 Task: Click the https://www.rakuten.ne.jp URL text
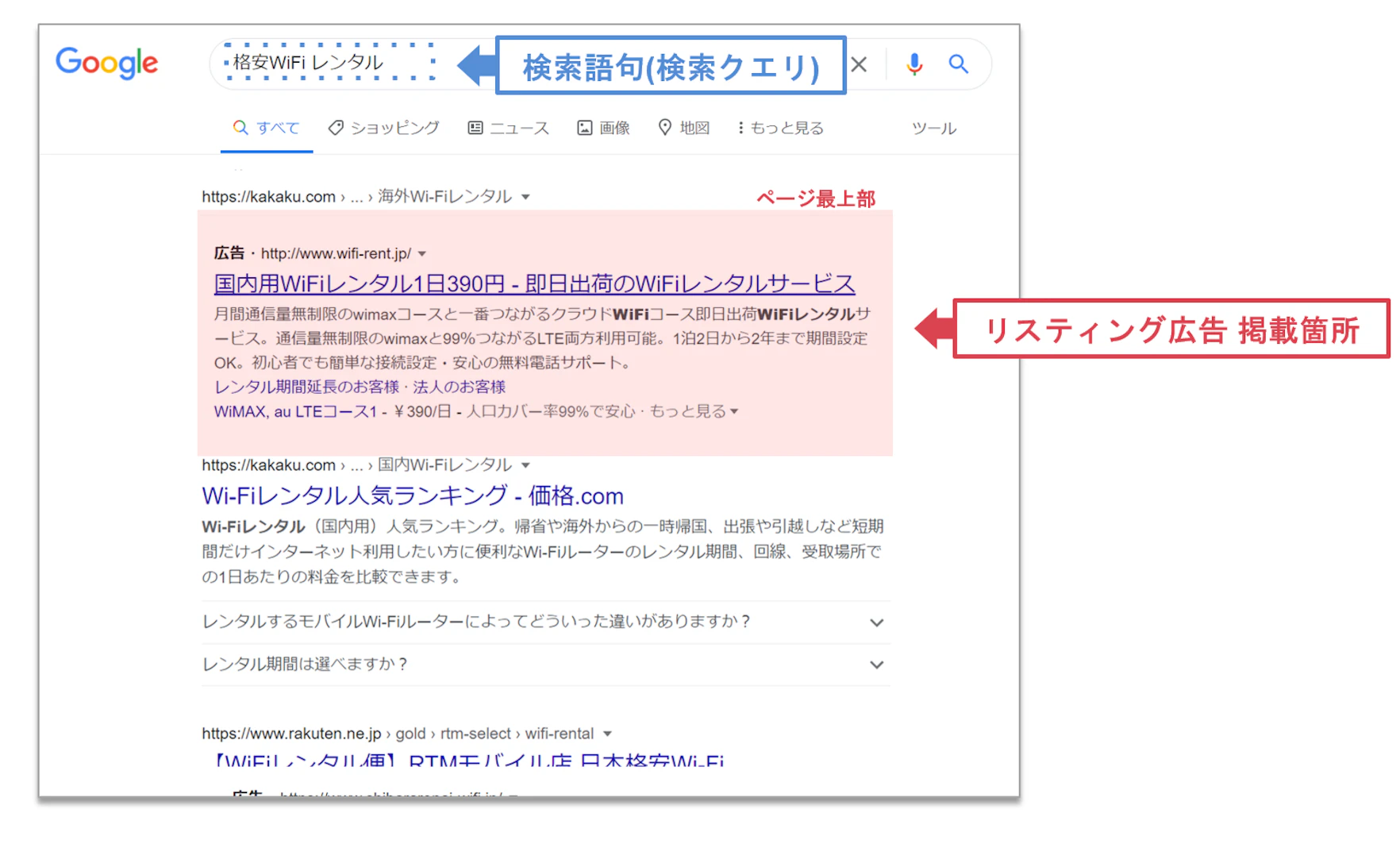[x=291, y=734]
